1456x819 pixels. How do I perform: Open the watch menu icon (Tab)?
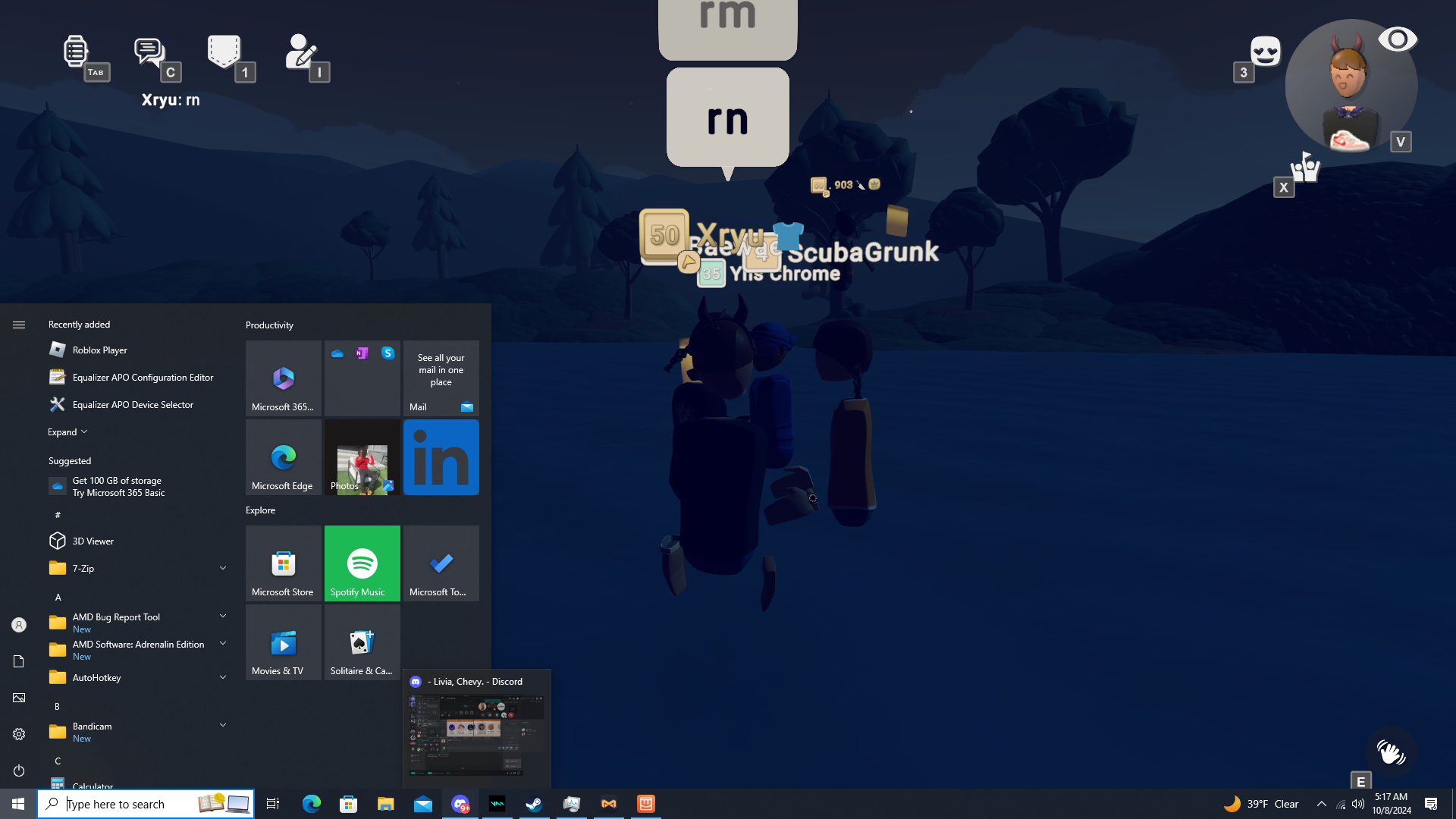(x=76, y=52)
